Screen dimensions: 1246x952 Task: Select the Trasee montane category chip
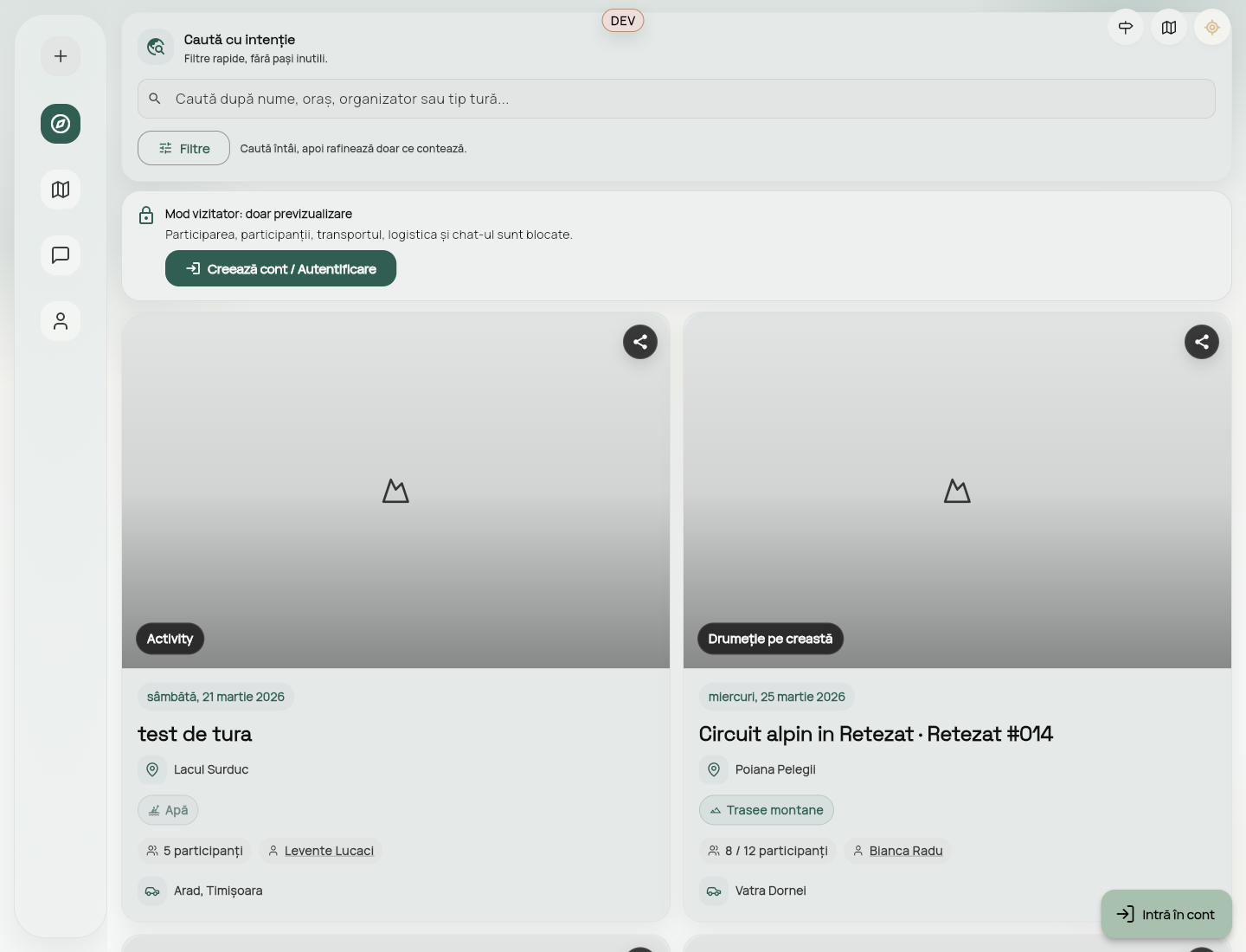767,810
